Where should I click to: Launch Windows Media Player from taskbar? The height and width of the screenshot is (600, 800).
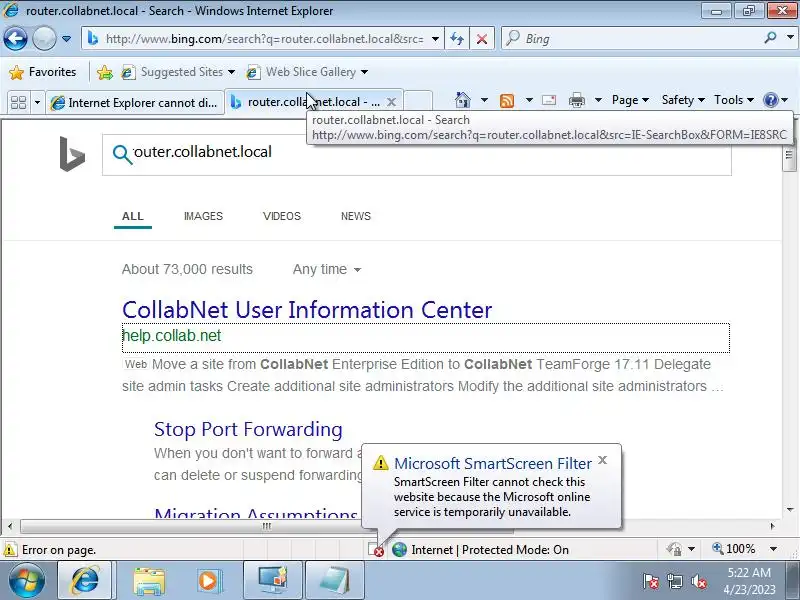tap(208, 581)
